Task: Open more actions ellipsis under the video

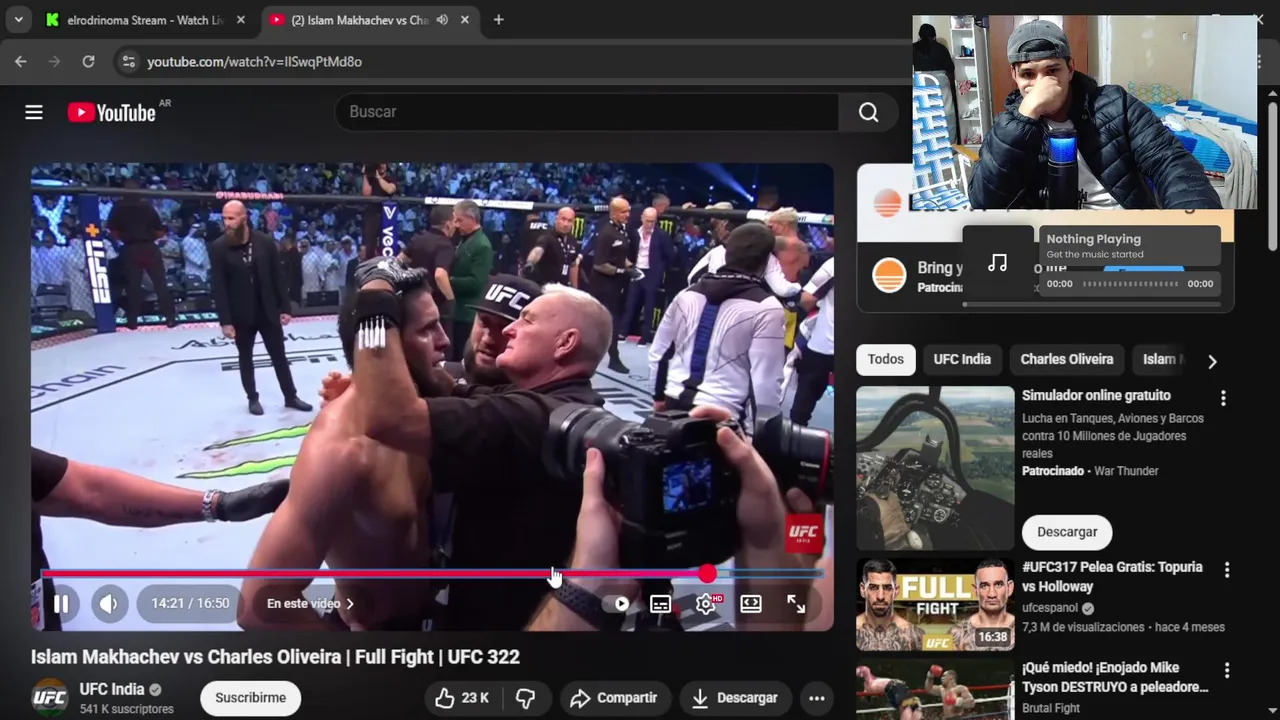Action: 817,698
